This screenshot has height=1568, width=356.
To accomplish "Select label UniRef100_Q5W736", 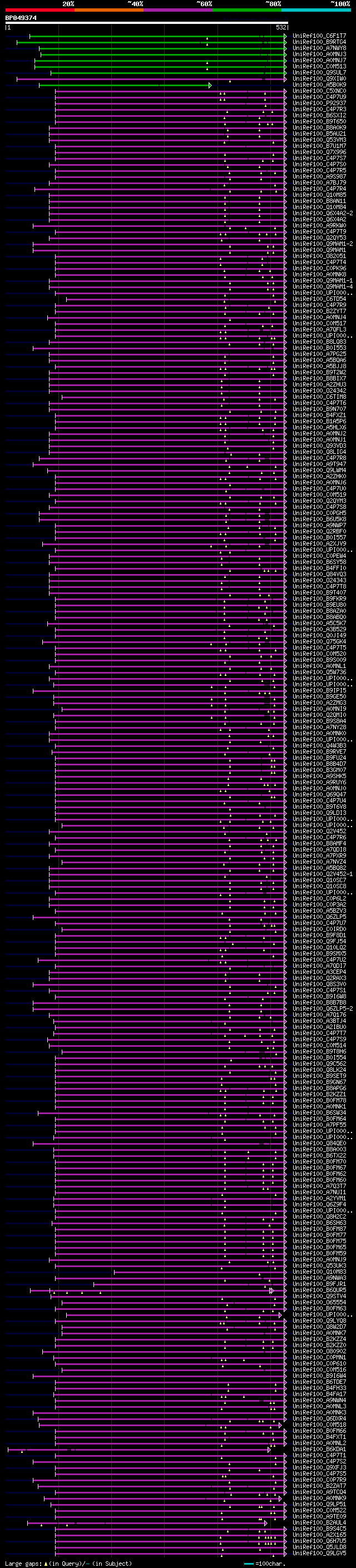I will [x=319, y=672].
